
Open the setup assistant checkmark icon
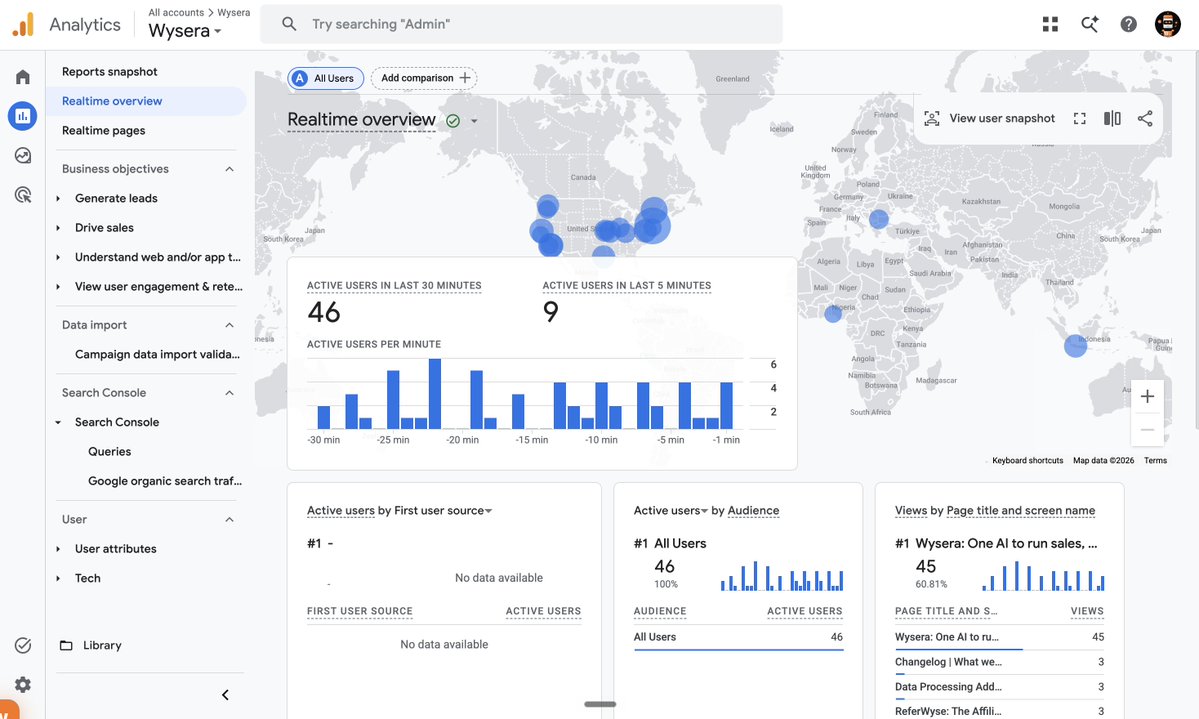23,645
